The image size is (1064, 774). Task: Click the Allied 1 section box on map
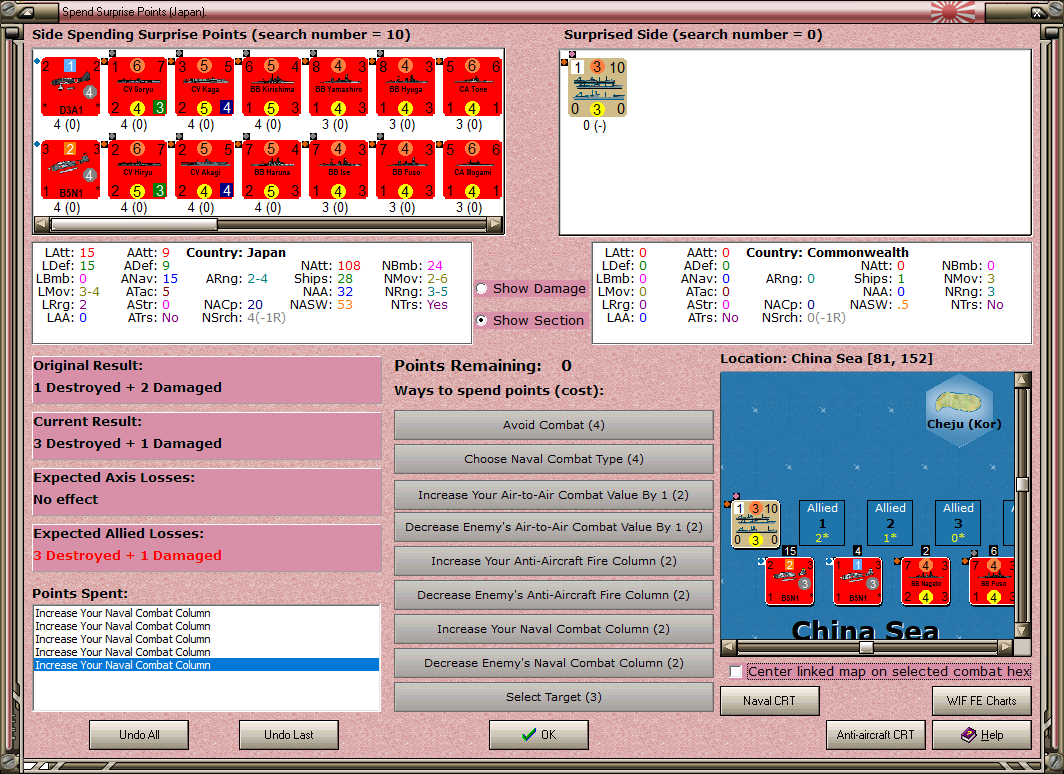[822, 523]
